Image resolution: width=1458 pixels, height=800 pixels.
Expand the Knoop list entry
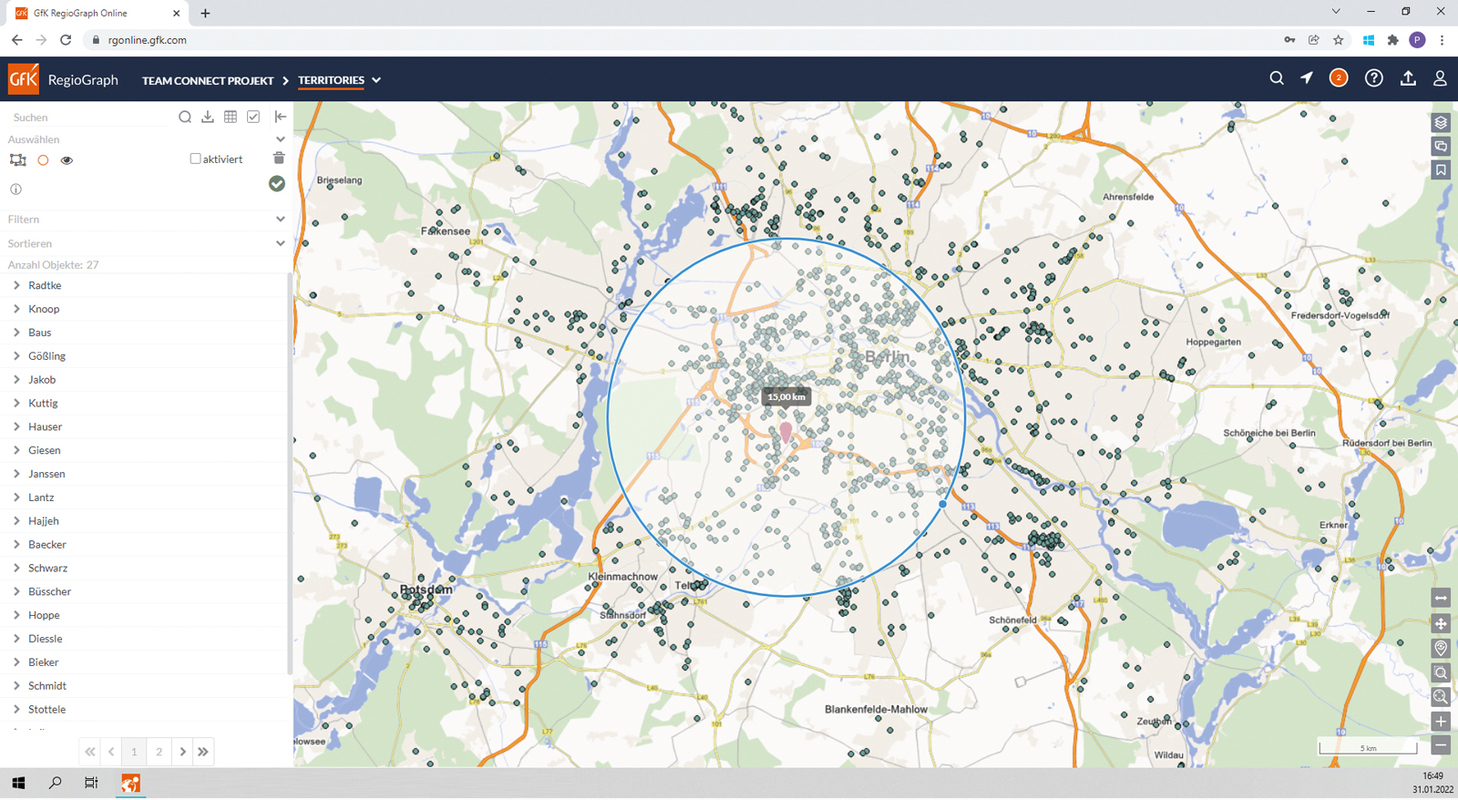17,309
